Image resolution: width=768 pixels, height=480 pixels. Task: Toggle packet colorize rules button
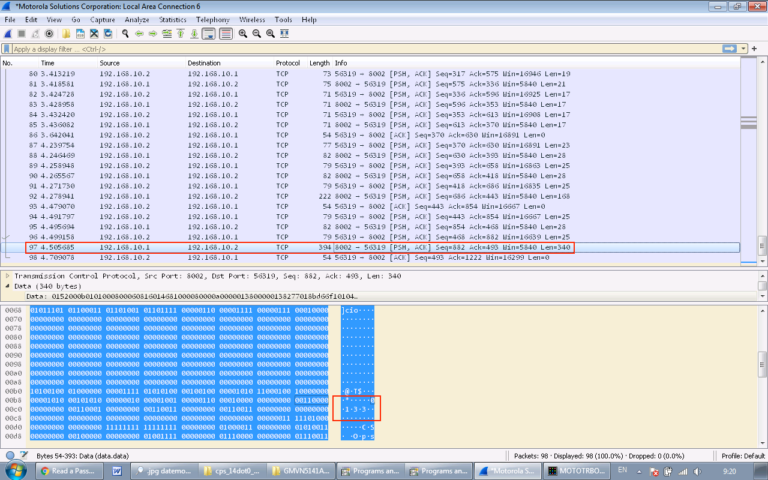(225, 33)
